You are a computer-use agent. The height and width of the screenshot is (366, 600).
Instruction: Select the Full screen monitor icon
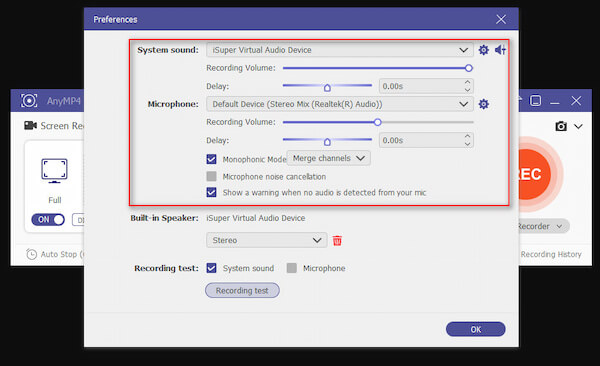(54, 171)
